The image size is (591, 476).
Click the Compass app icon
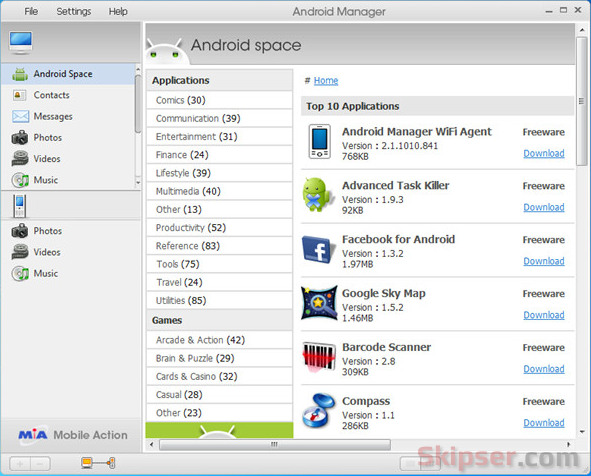tap(318, 410)
